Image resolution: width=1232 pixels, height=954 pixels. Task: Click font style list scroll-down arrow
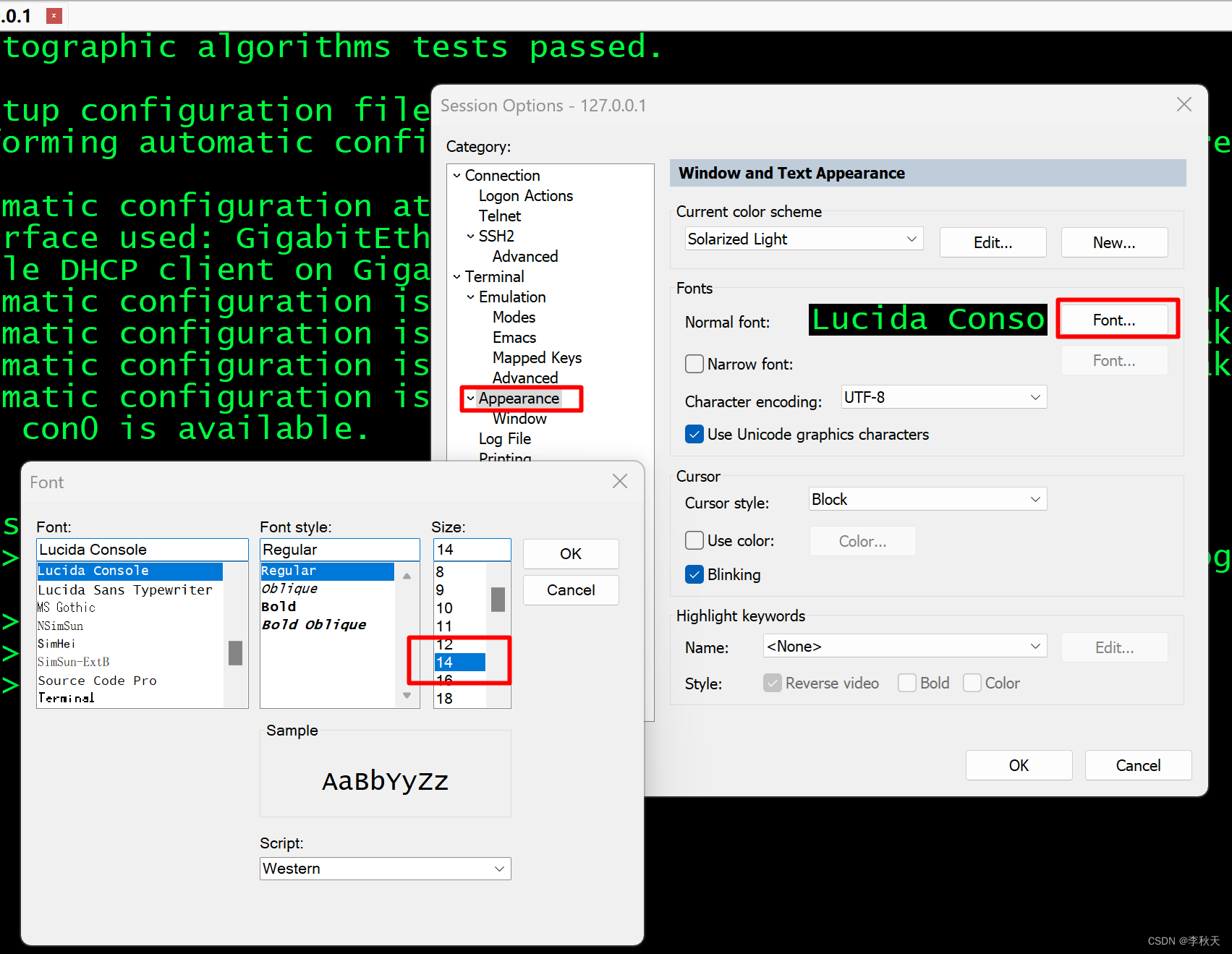[x=407, y=696]
